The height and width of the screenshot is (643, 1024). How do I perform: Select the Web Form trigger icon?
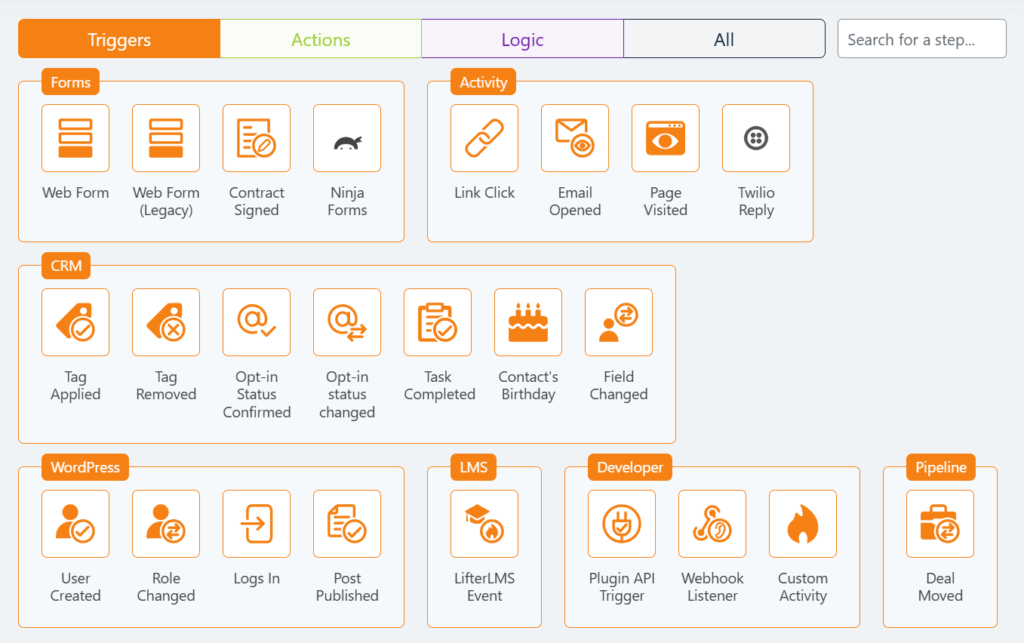tap(75, 138)
